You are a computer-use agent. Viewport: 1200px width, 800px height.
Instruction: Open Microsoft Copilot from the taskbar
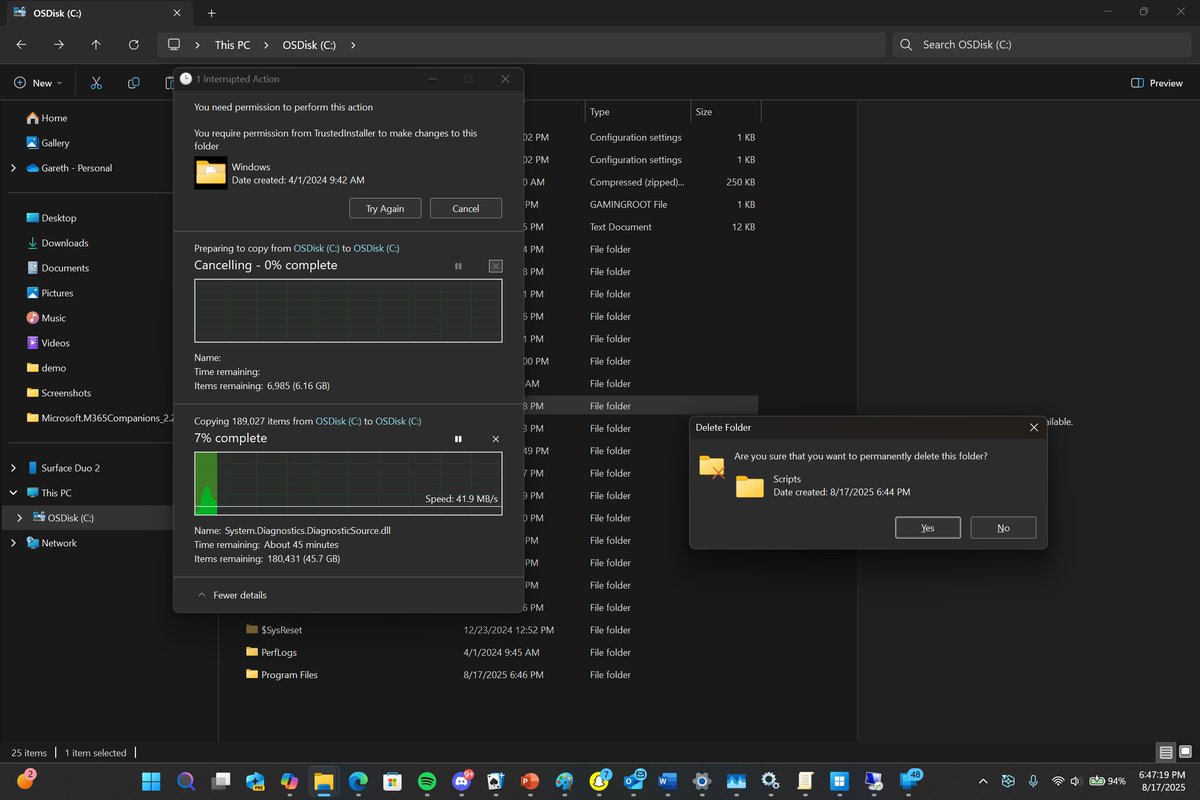point(289,781)
